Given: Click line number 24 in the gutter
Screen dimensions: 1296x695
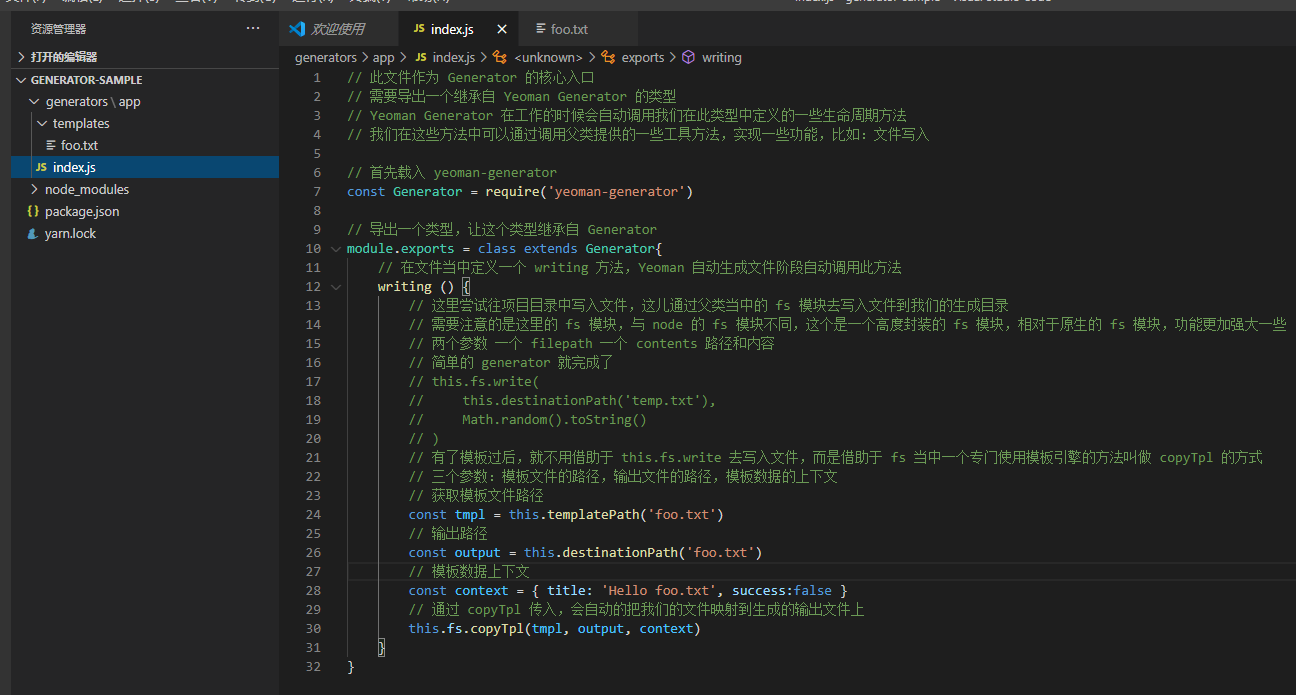Looking at the screenshot, I should coord(313,514).
